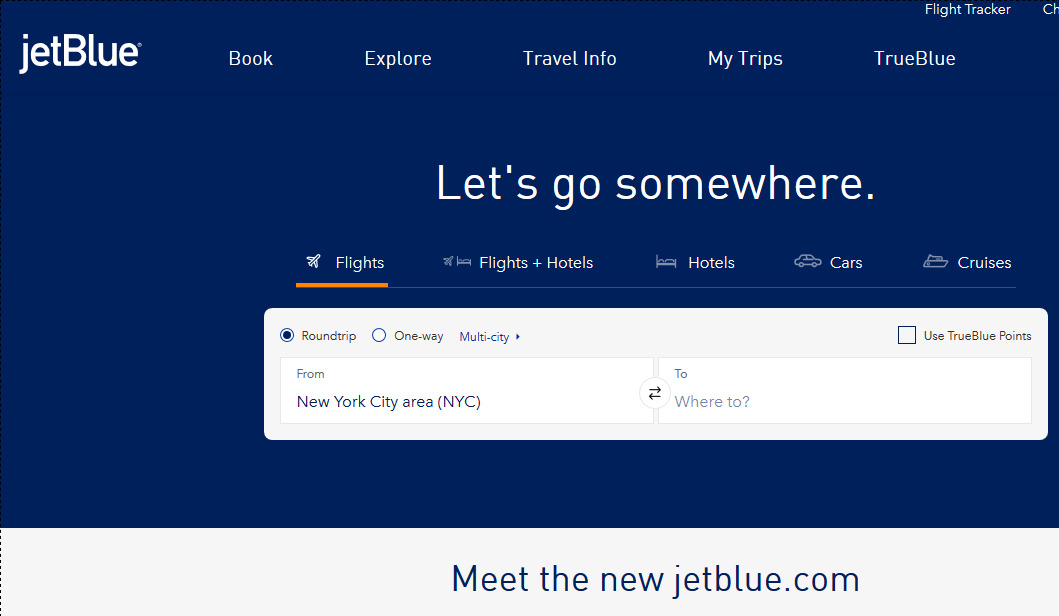The height and width of the screenshot is (616, 1059).
Task: Open the Flight Tracker link
Action: point(967,10)
